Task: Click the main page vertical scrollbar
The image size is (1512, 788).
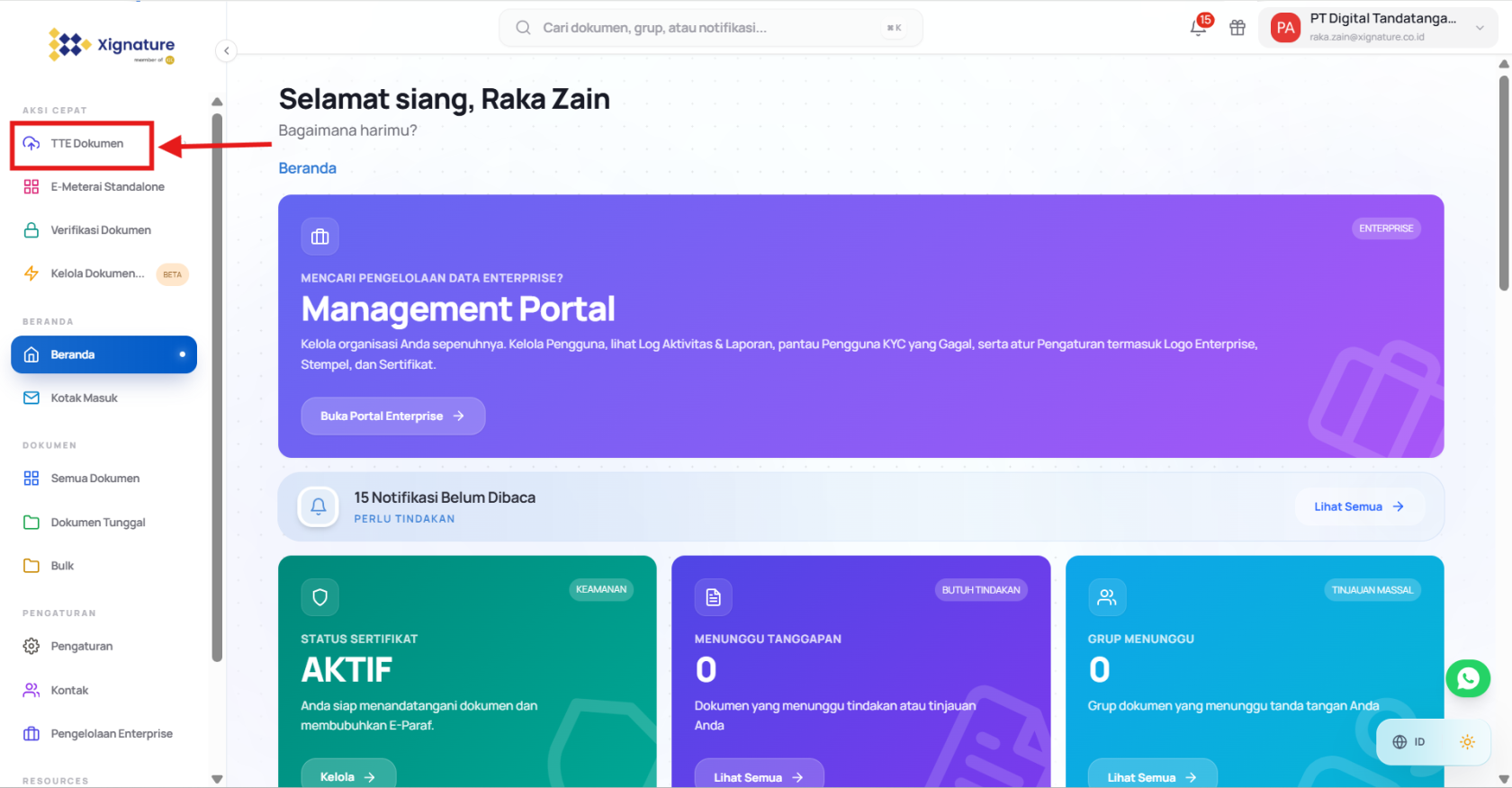Action: (x=1504, y=184)
